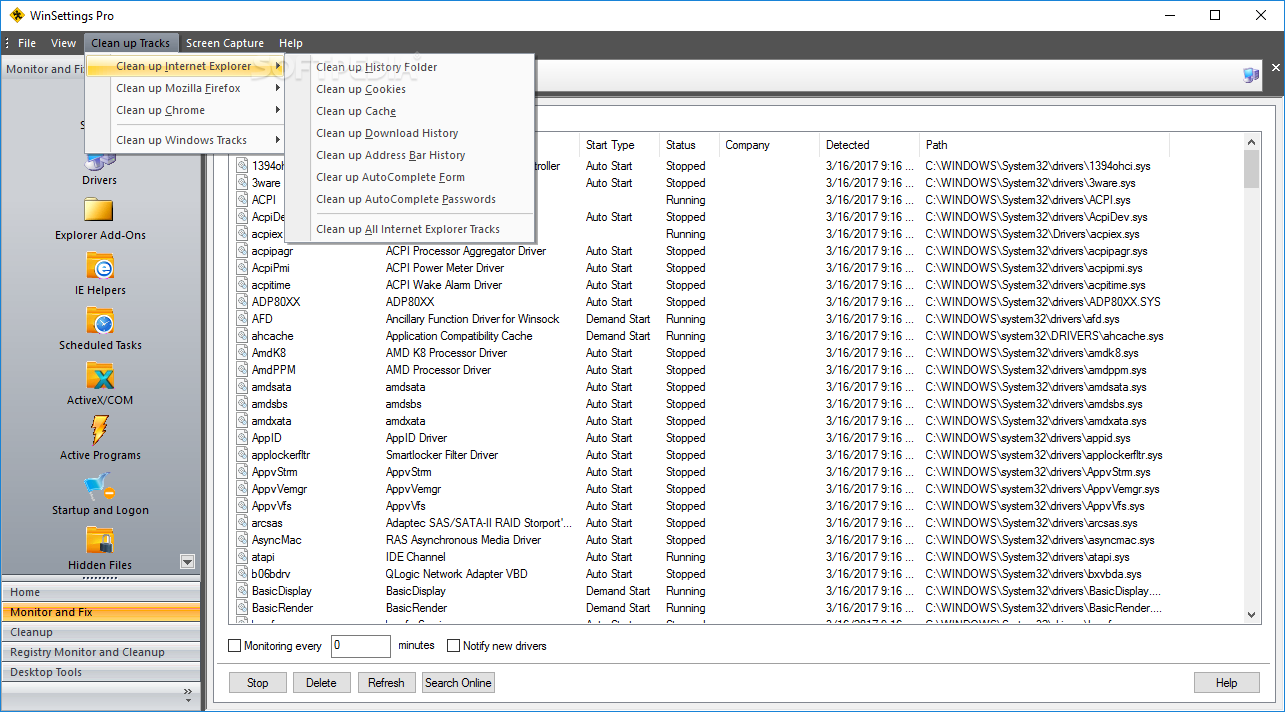This screenshot has width=1285, height=712.
Task: Click the file icon beside BasicRender
Action: click(242, 608)
